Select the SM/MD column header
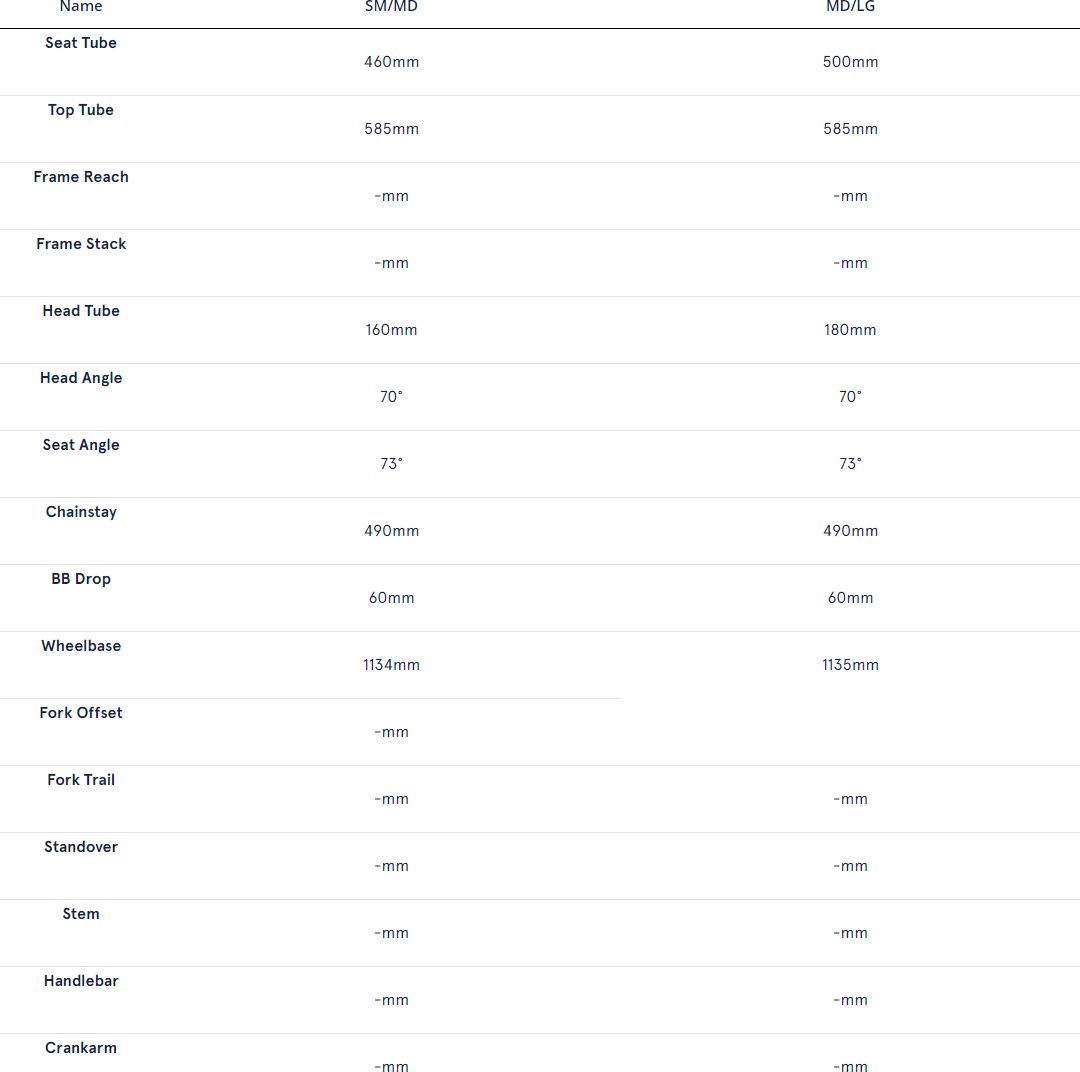Viewport: 1080px width, 1072px height. 391,6
